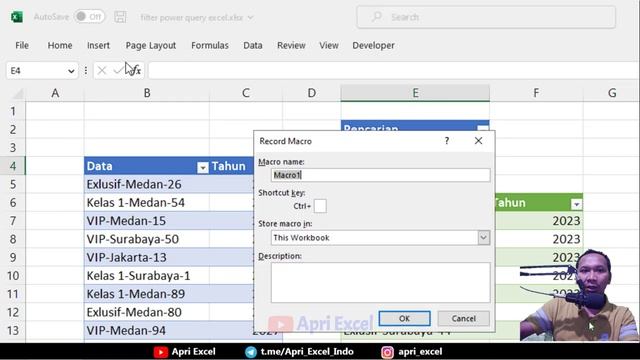Screen dimensions: 640x360
Task: Click the Search box
Action: 486,17
